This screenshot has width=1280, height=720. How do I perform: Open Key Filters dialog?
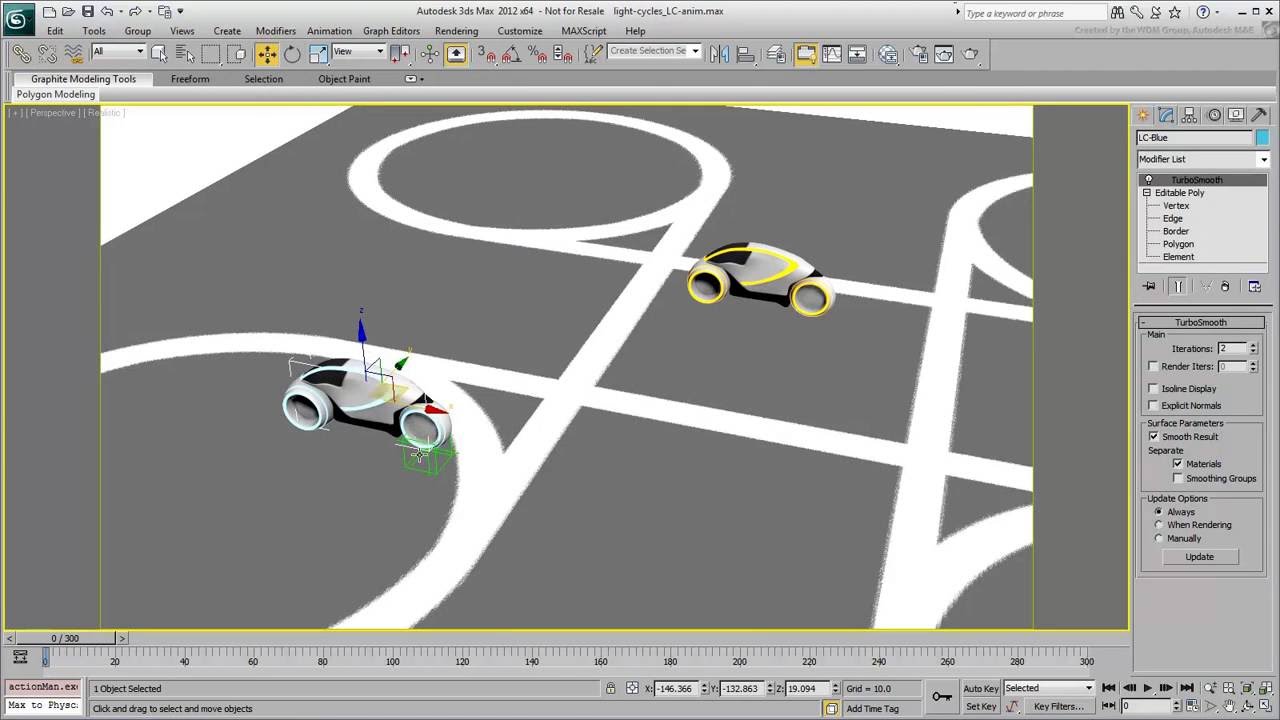[x=1059, y=706]
